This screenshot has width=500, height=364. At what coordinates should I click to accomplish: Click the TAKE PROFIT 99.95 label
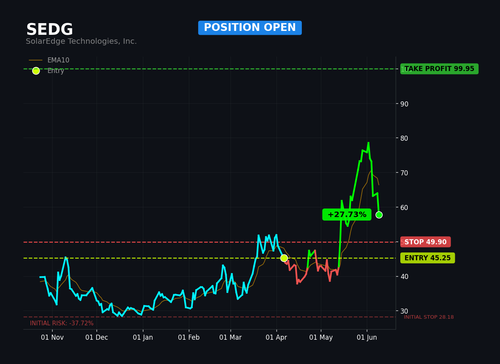point(439,69)
